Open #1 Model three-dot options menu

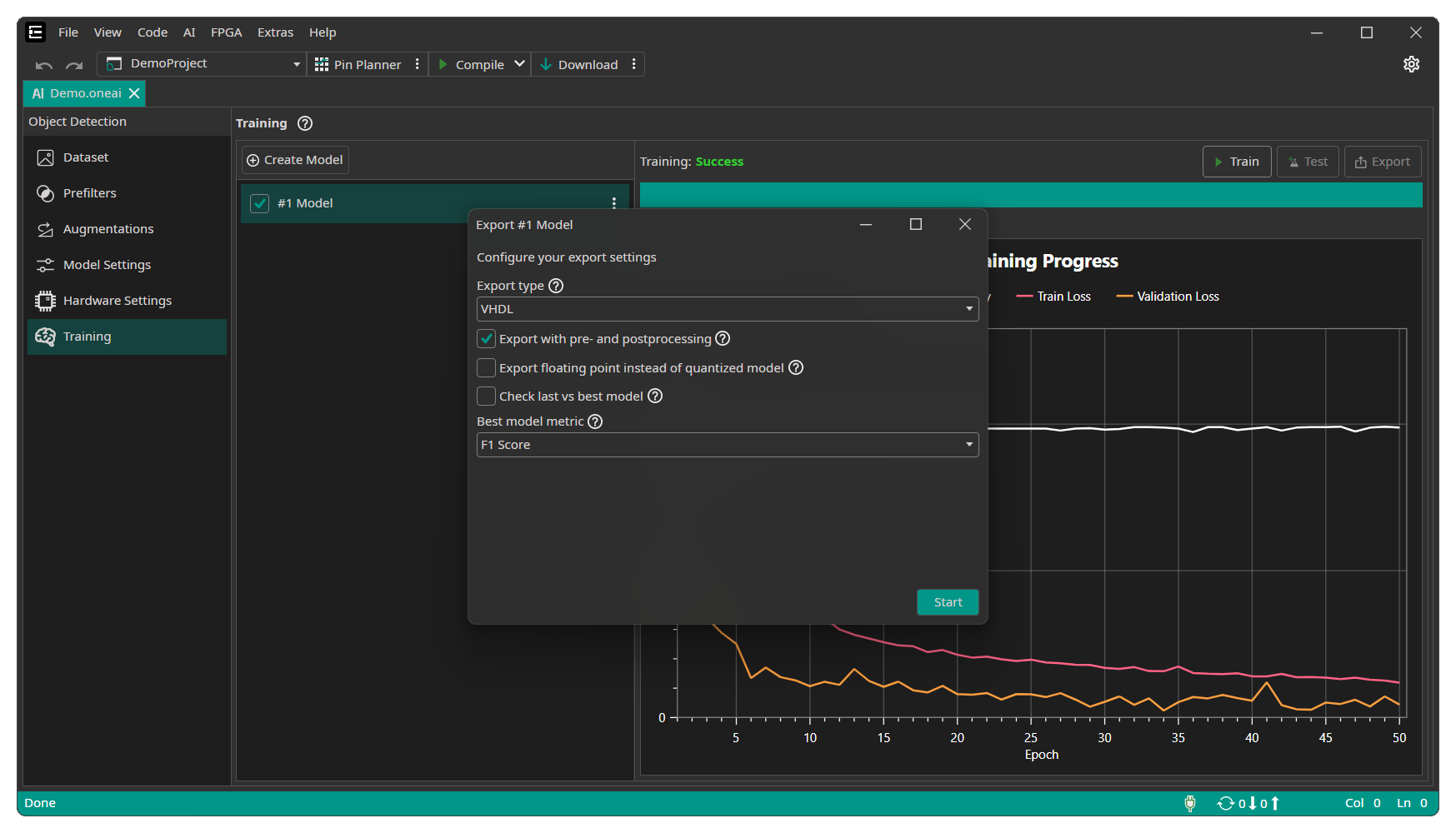[614, 203]
